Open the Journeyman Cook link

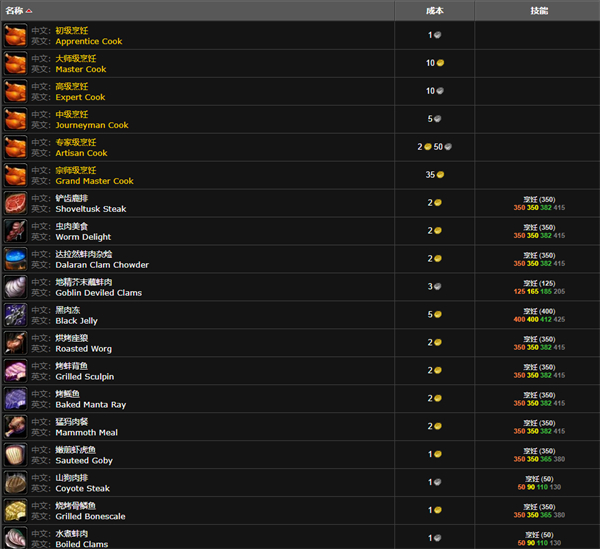[91, 126]
